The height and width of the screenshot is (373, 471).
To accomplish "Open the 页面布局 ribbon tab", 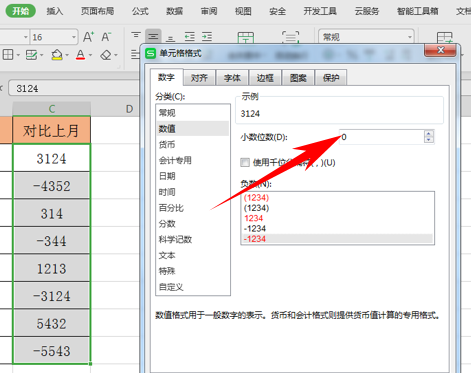I will pyautogui.click(x=97, y=11).
